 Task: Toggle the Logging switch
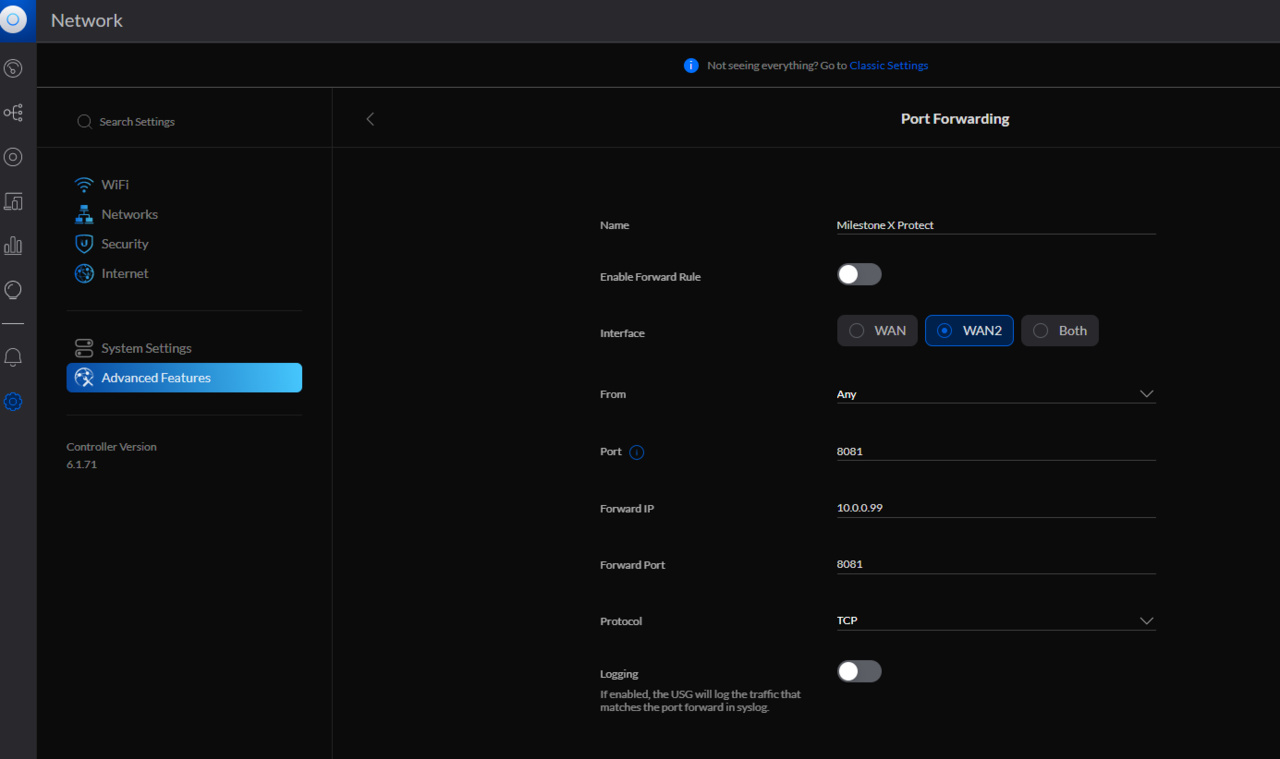coord(859,671)
